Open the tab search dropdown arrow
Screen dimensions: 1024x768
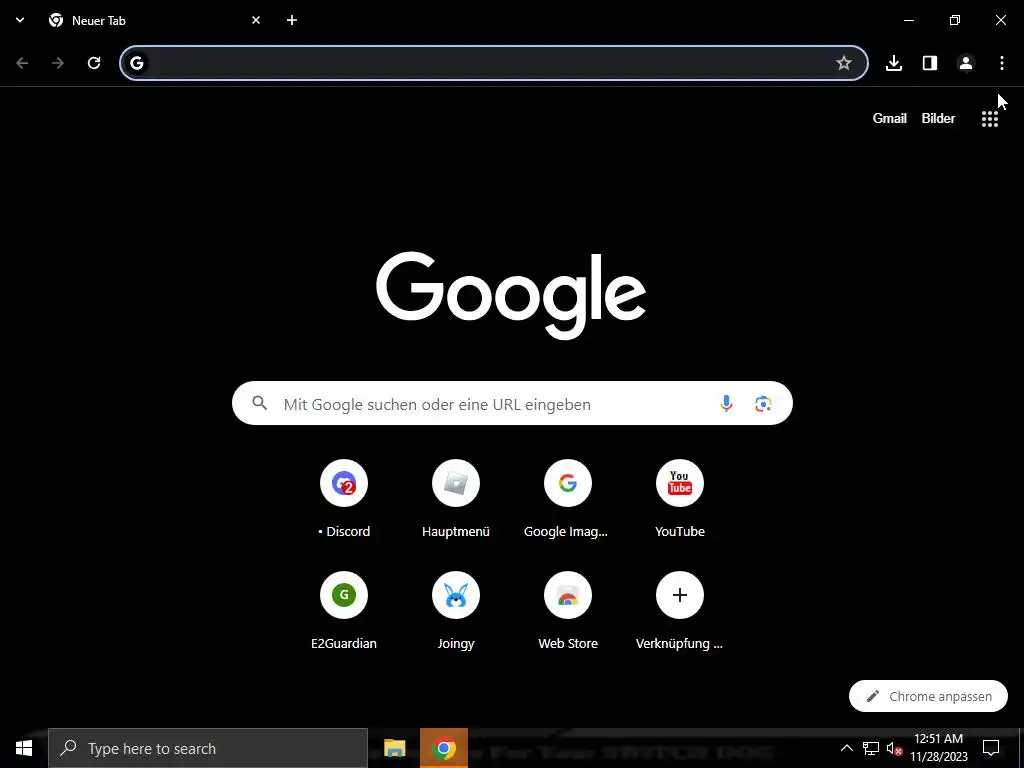20,20
